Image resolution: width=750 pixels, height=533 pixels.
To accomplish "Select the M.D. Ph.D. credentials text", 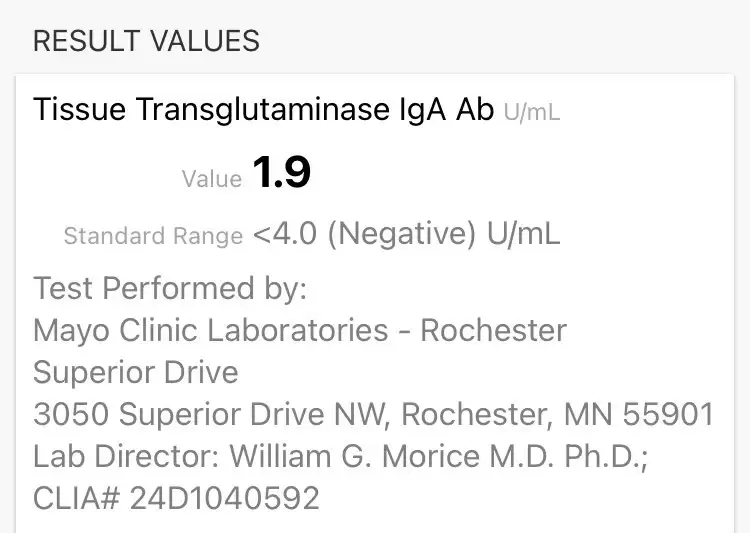I will click(x=568, y=456).
